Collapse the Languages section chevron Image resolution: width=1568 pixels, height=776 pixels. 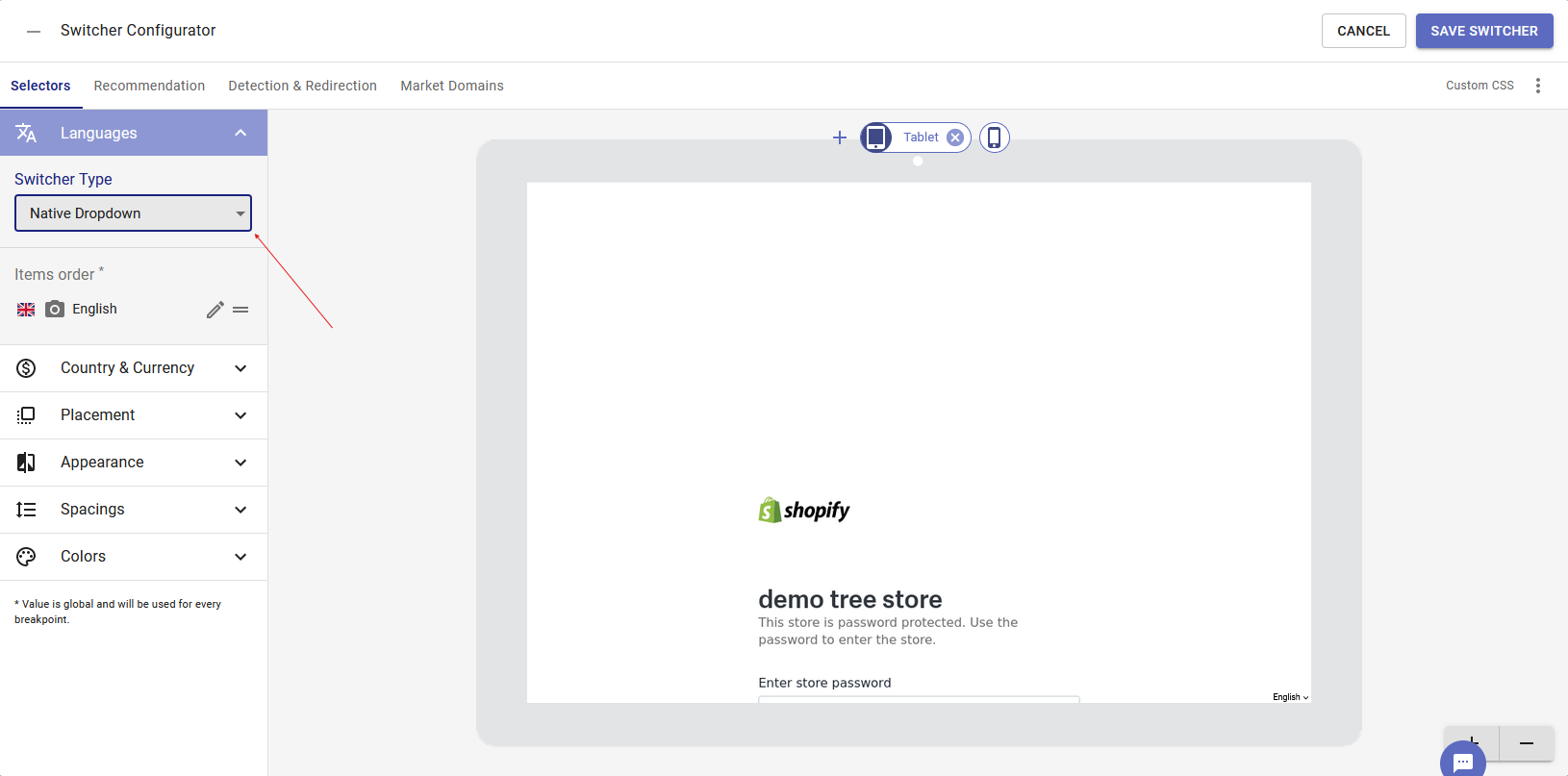coord(240,133)
